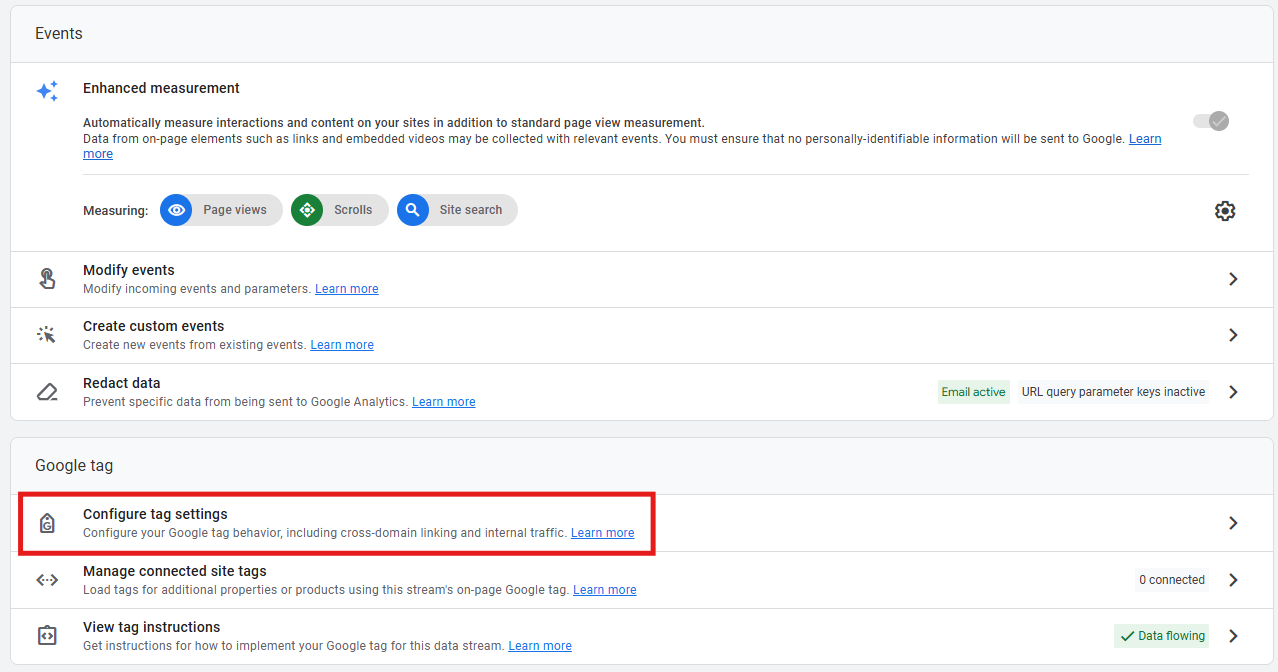Click the Site search magnifier icon

click(x=413, y=210)
